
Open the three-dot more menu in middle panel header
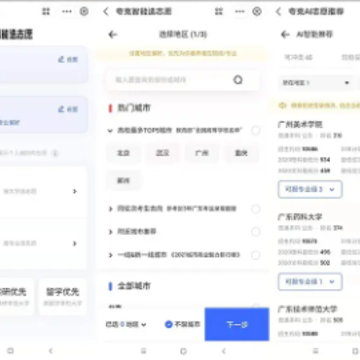[240, 12]
